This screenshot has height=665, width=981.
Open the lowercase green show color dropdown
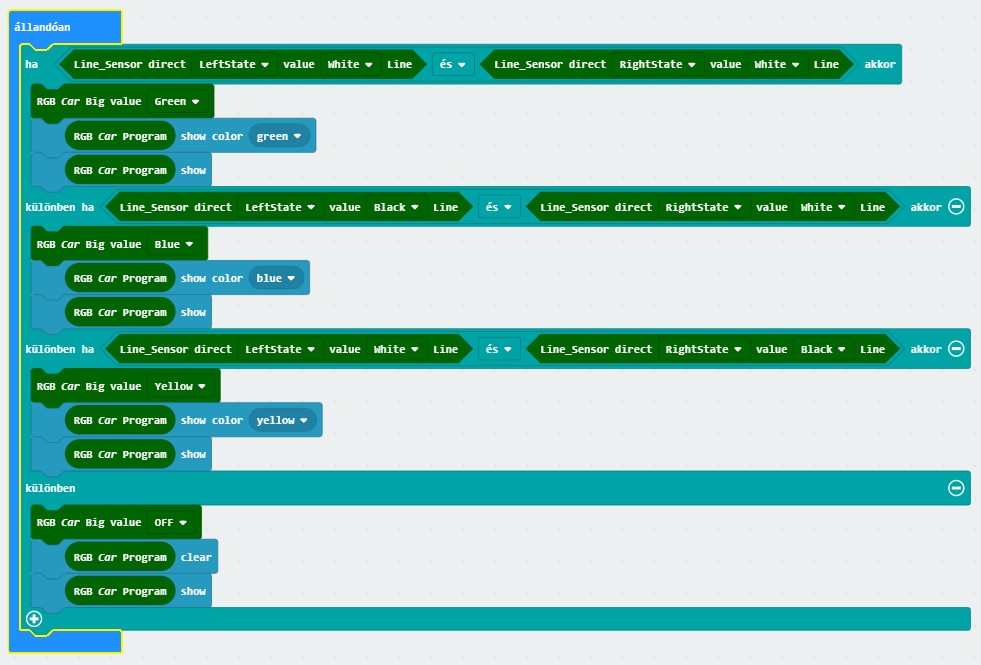point(279,136)
